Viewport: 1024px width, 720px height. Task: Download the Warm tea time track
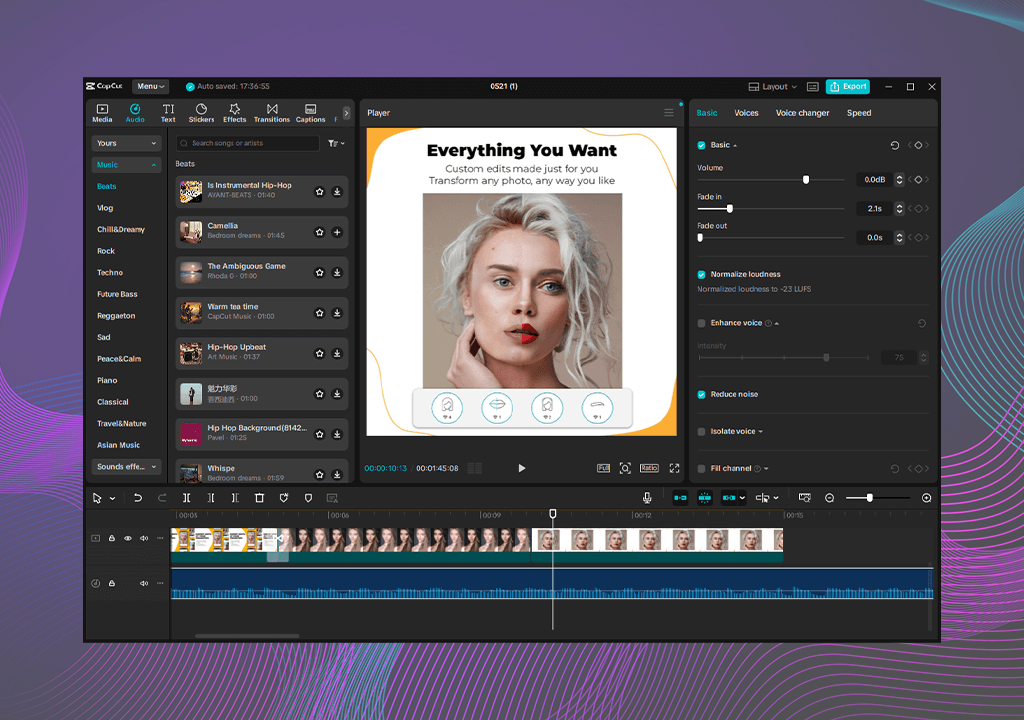tap(337, 313)
